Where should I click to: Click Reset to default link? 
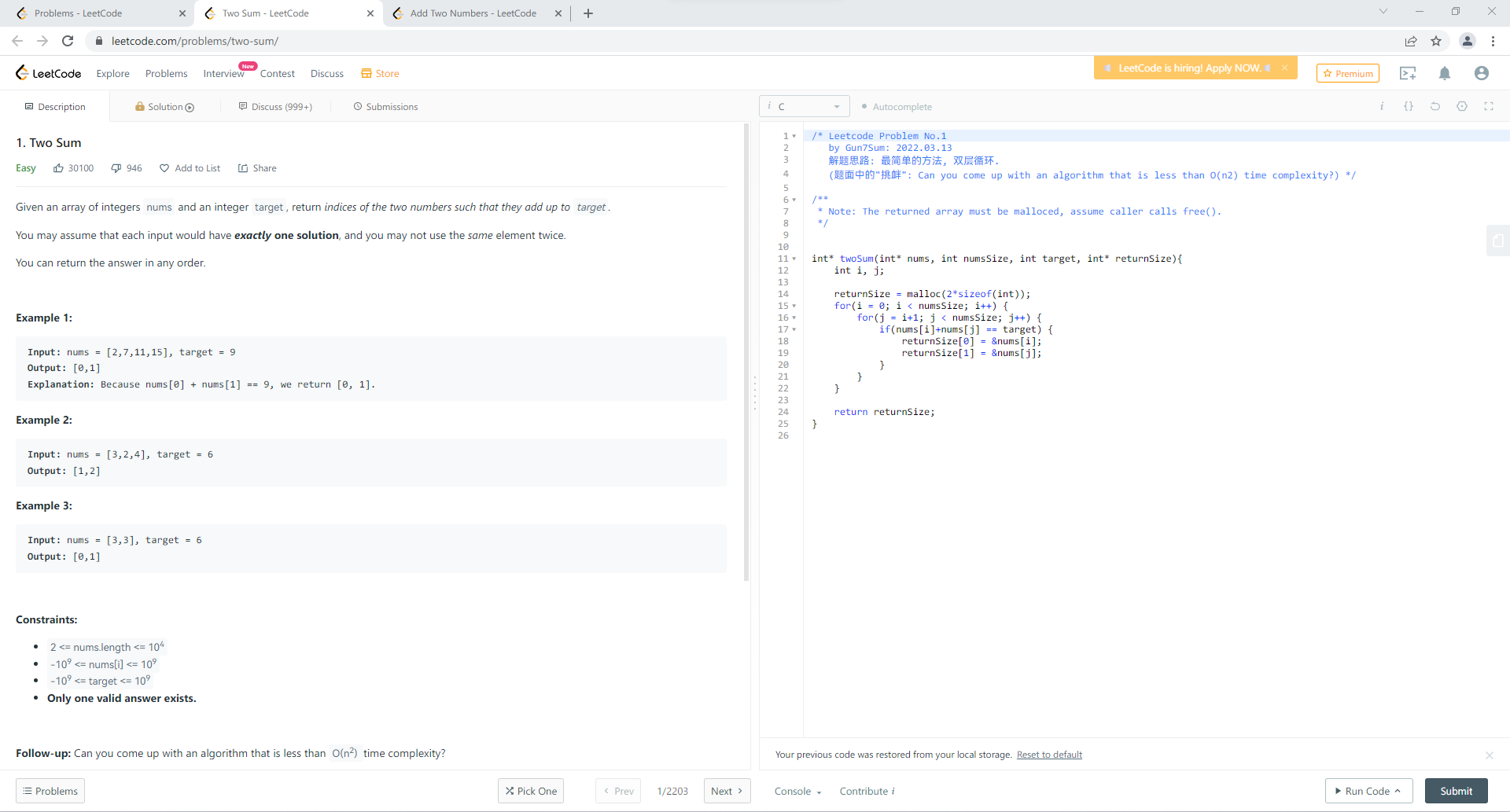(x=1049, y=755)
